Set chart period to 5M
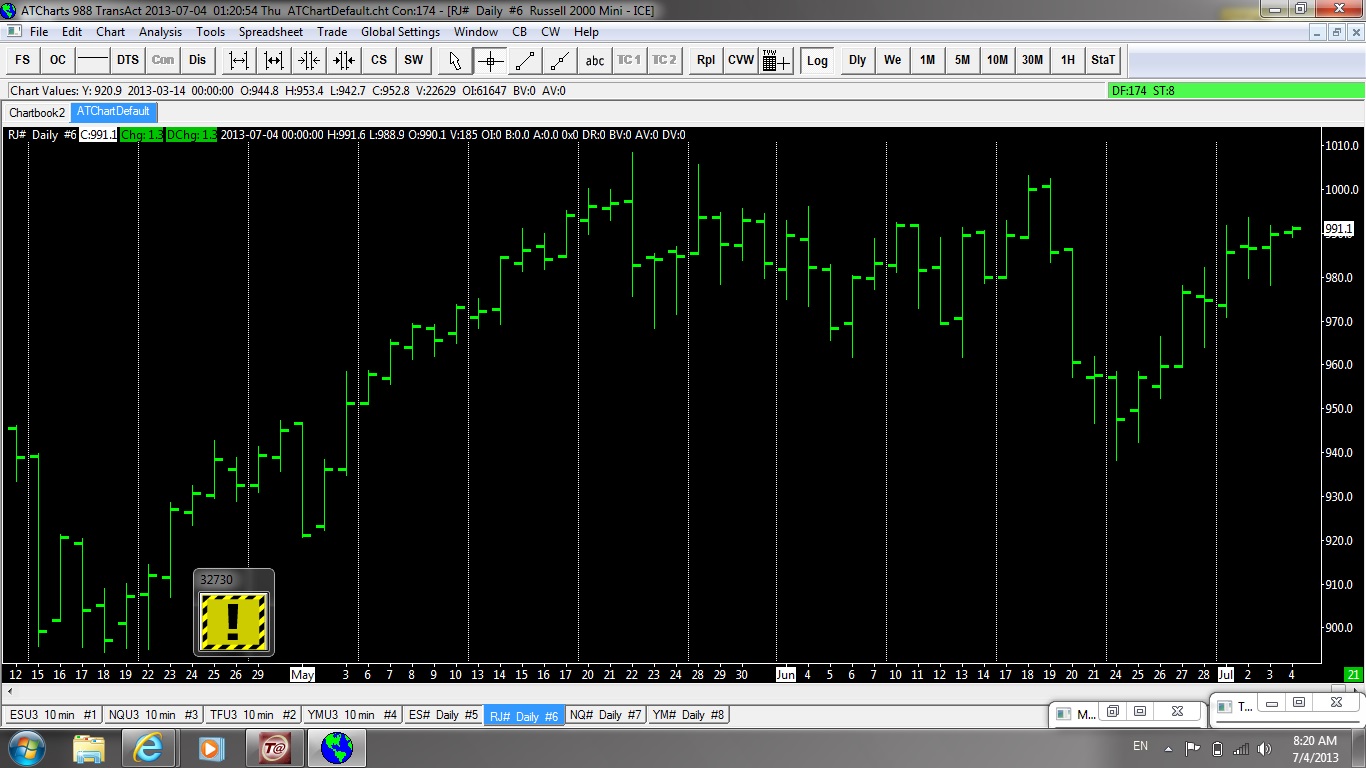Viewport: 1366px width, 768px height. coord(963,60)
